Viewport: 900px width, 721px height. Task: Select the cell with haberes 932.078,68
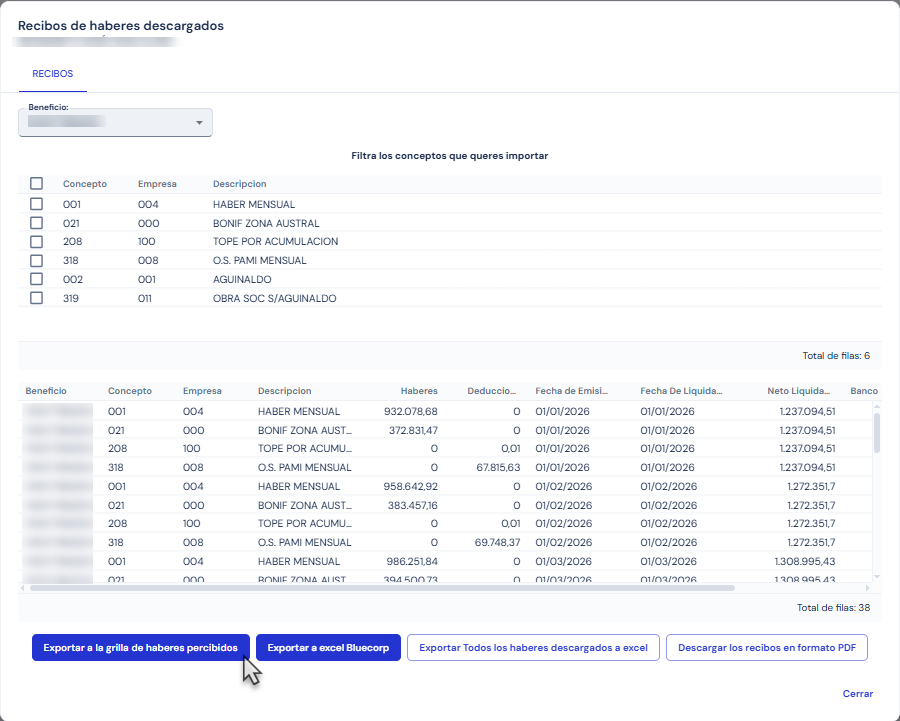click(x=410, y=412)
